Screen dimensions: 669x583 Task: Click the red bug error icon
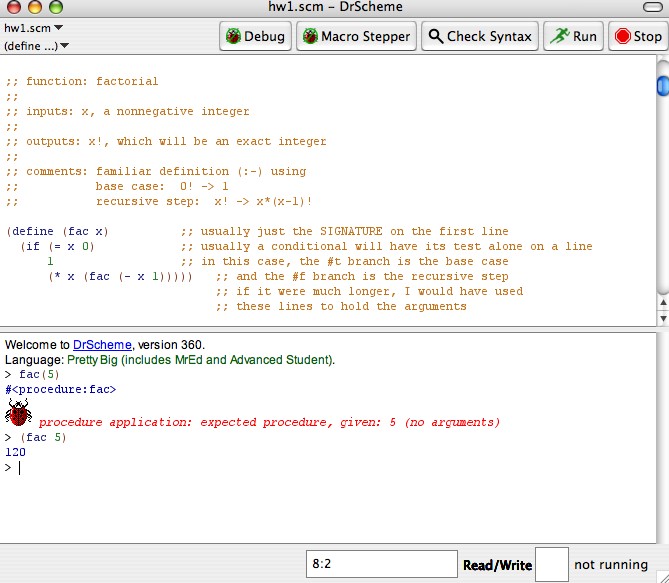point(18,413)
